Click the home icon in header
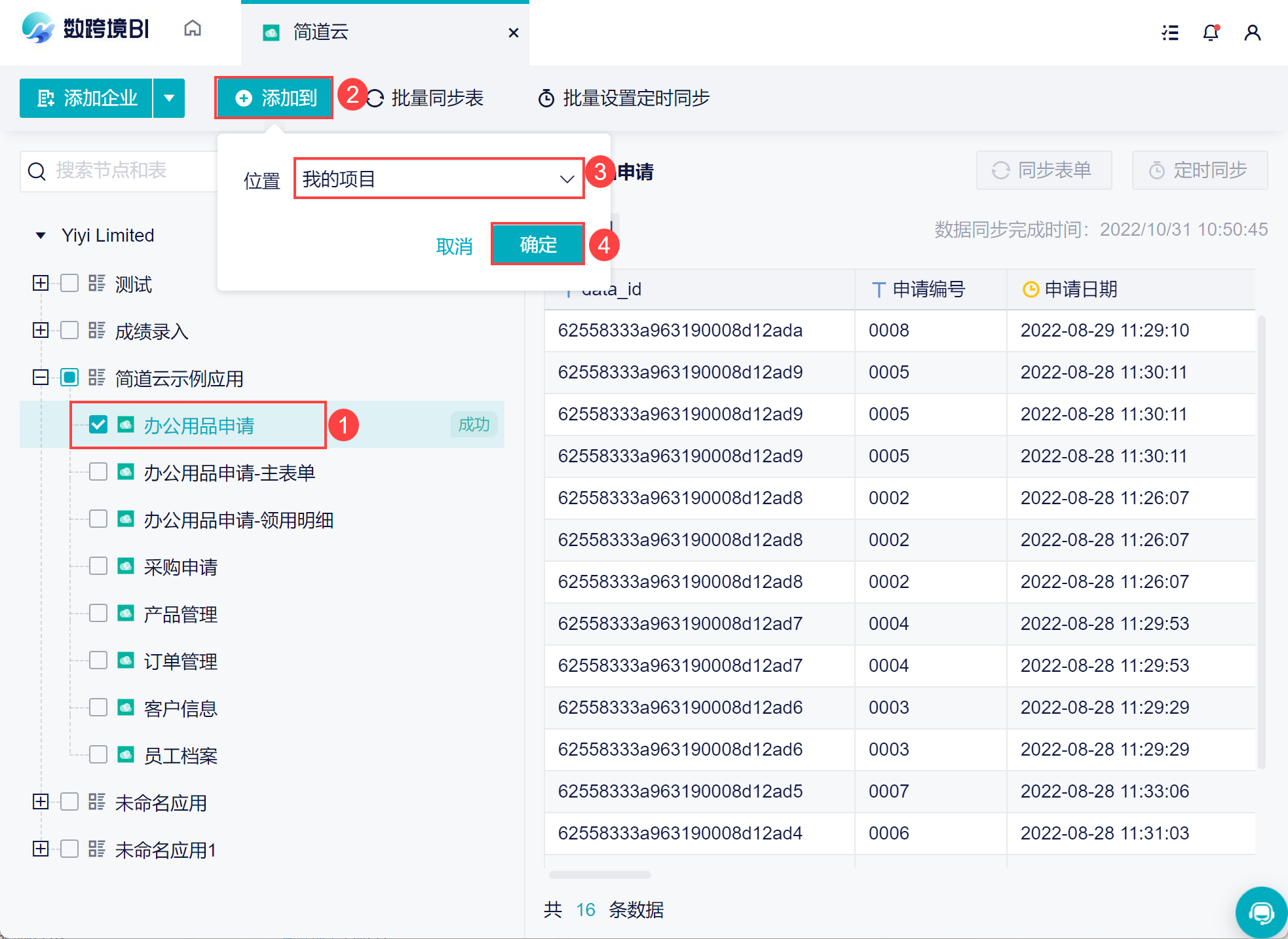 (193, 29)
